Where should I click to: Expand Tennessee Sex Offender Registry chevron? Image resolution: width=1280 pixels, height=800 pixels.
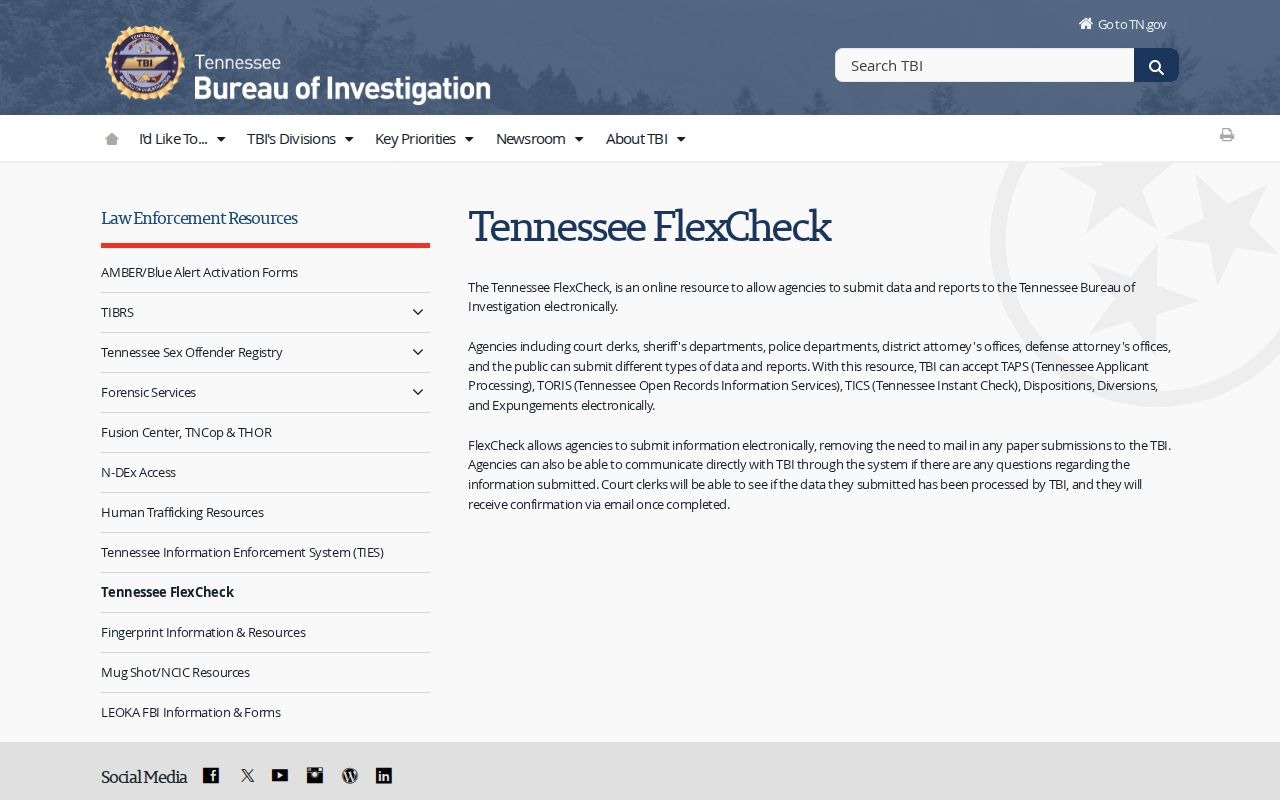pyautogui.click(x=418, y=352)
